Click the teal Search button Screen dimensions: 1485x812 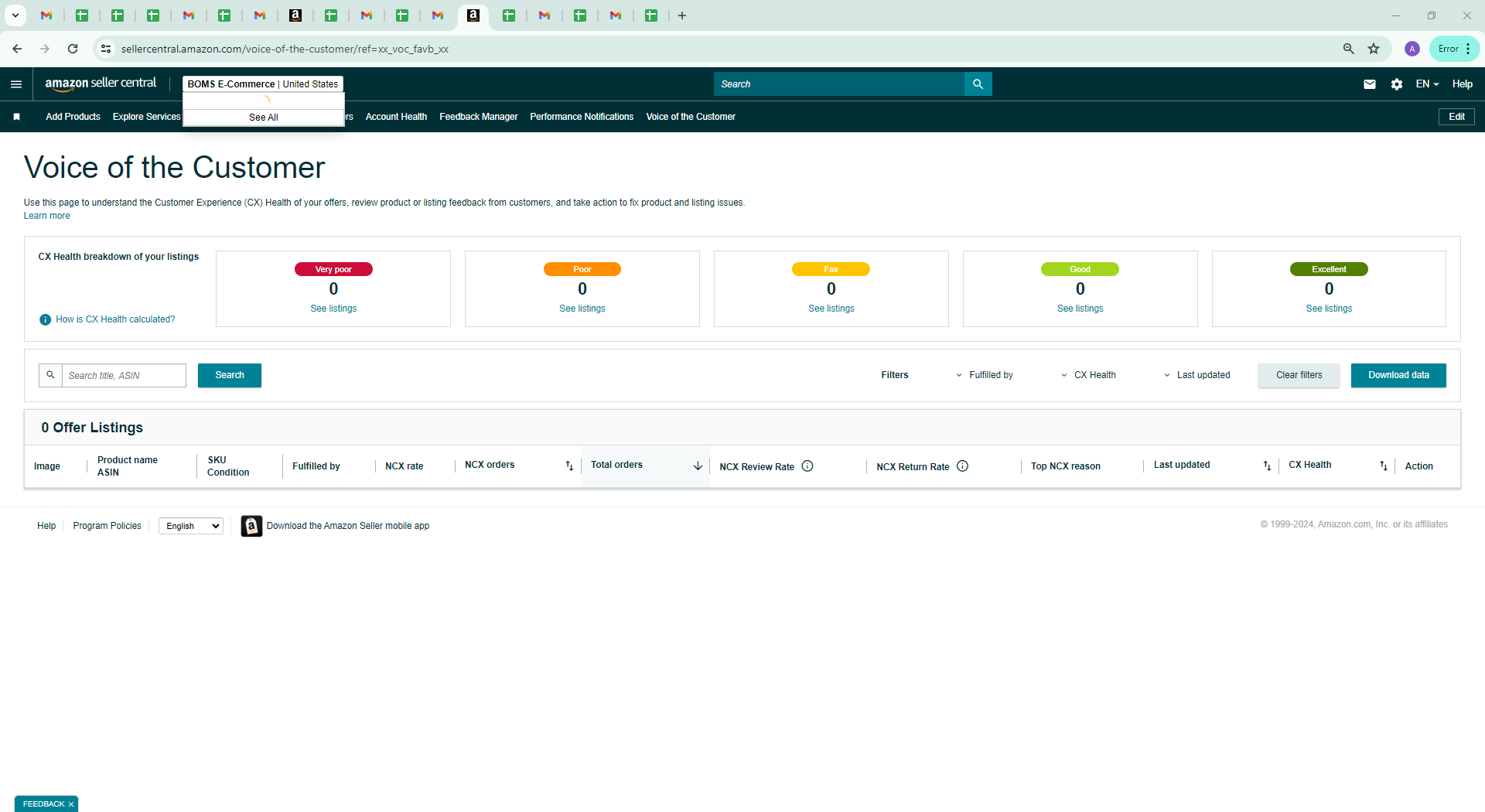[x=230, y=375]
